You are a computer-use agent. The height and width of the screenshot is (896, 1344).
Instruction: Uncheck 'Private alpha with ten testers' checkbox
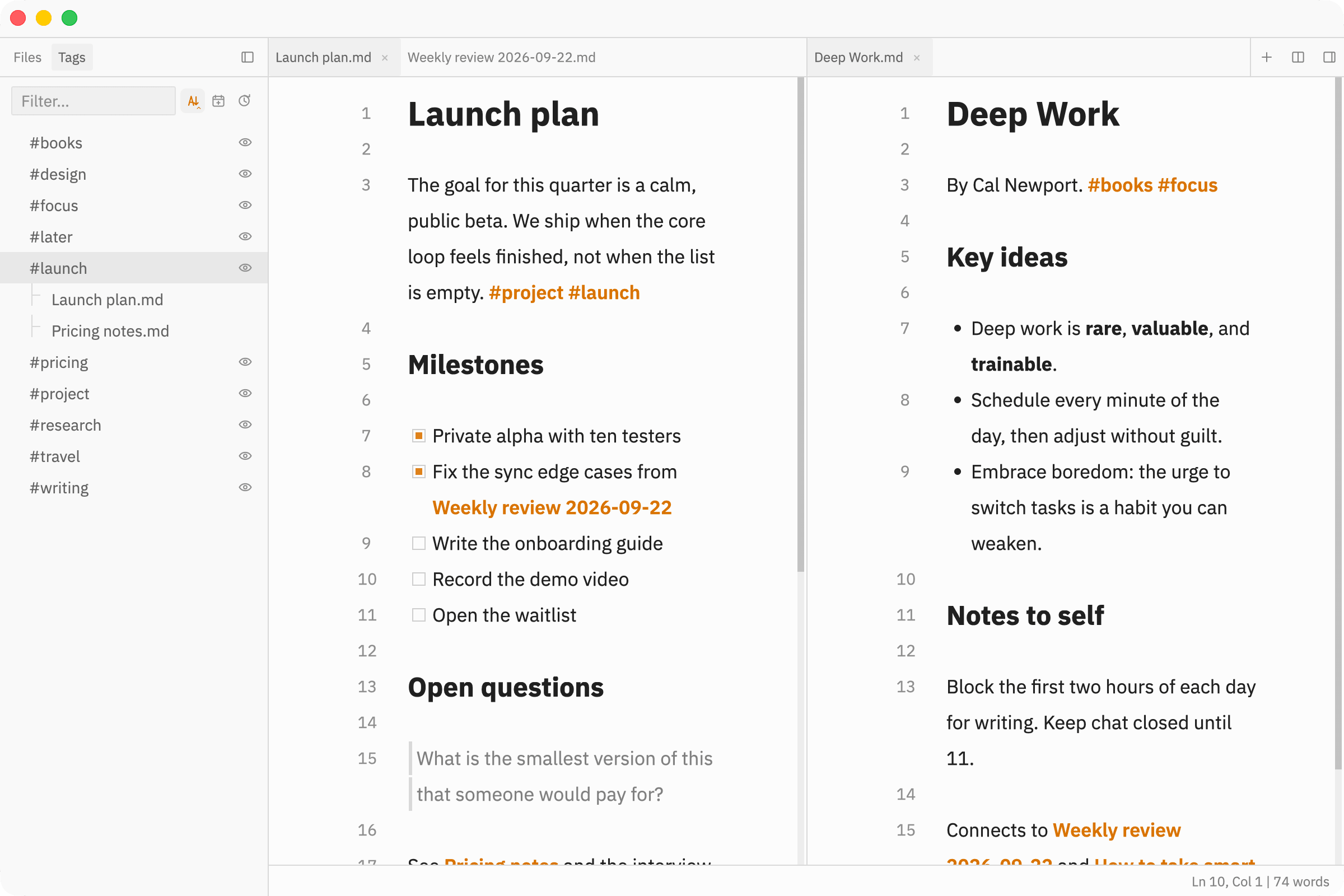[x=419, y=436]
